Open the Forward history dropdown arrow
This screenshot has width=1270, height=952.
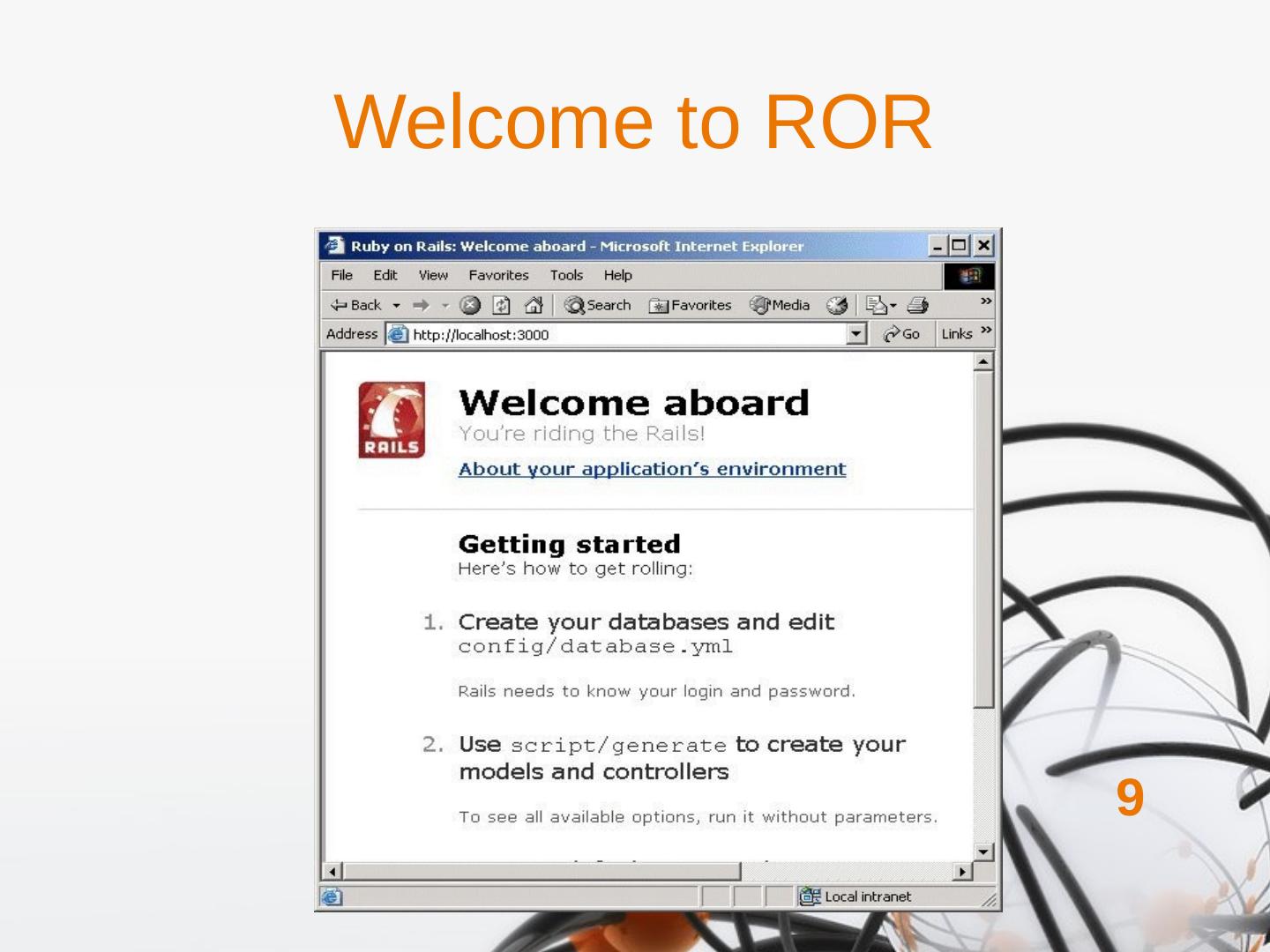pos(445,306)
